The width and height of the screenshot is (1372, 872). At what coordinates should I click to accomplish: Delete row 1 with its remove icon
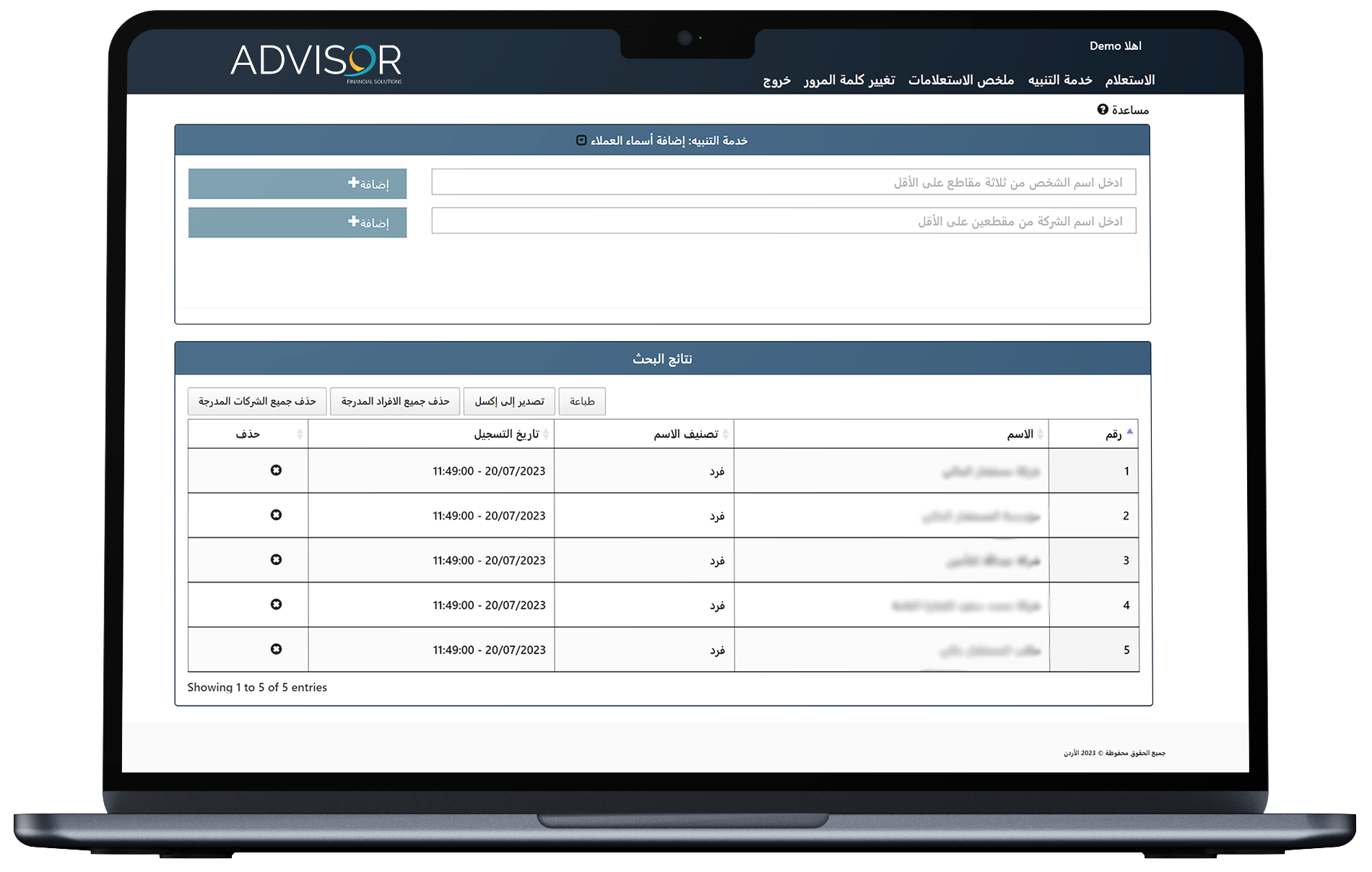point(276,470)
